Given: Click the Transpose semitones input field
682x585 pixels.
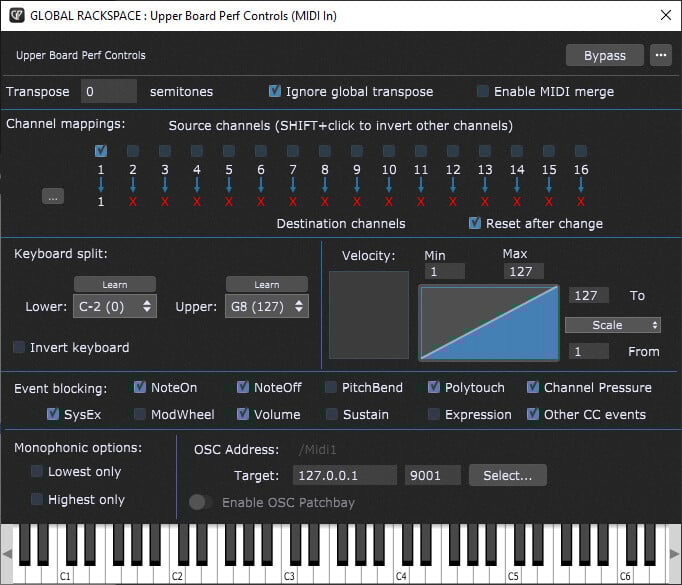Looking at the screenshot, I should [x=109, y=91].
